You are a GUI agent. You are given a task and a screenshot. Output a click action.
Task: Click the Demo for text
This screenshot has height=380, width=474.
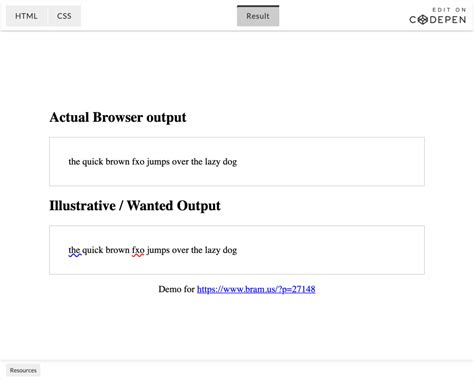coord(176,289)
